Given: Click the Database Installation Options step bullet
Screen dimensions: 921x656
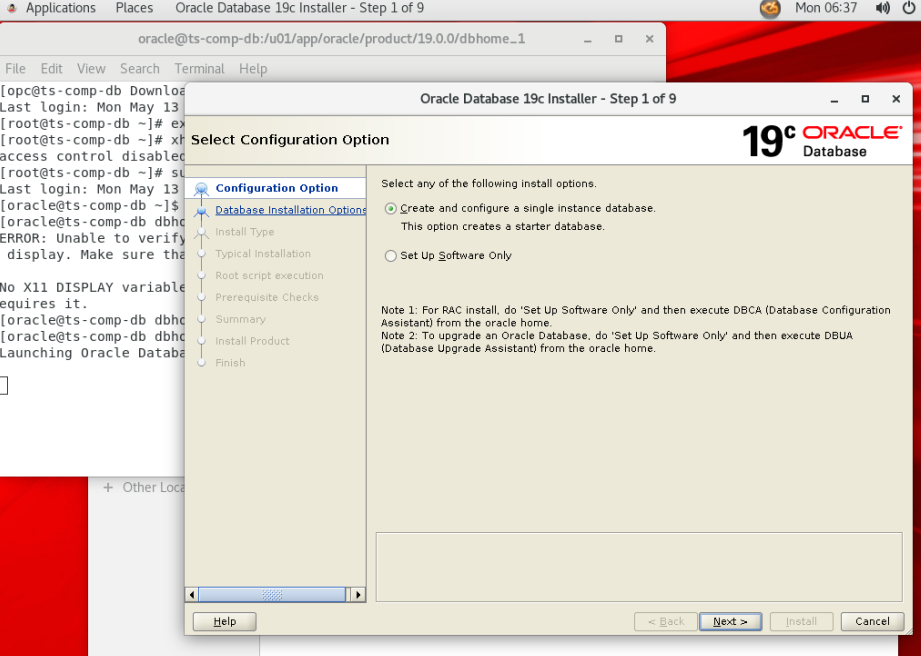Looking at the screenshot, I should coord(201,210).
